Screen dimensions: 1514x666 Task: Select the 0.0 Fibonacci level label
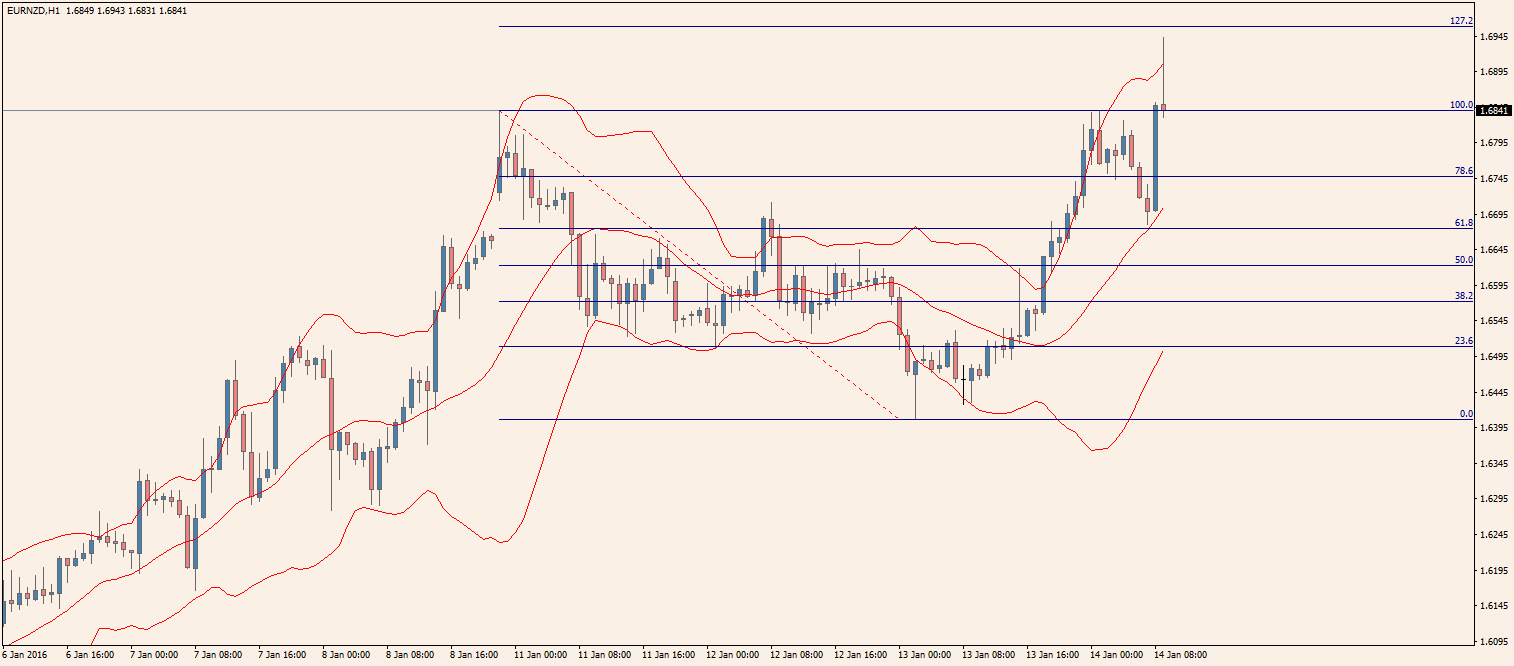[x=1467, y=413]
